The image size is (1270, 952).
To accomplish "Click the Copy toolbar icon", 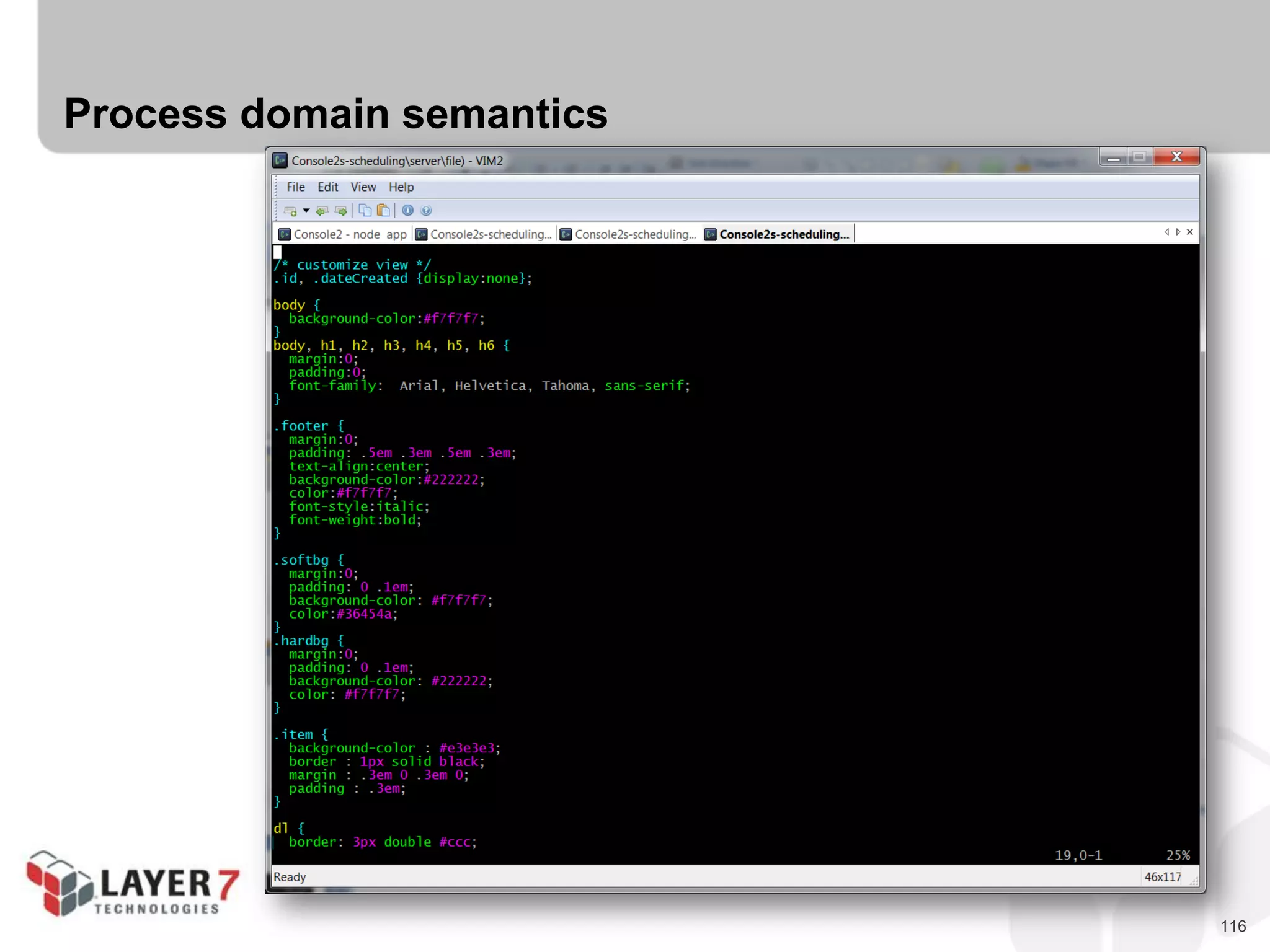I will 365,211.
